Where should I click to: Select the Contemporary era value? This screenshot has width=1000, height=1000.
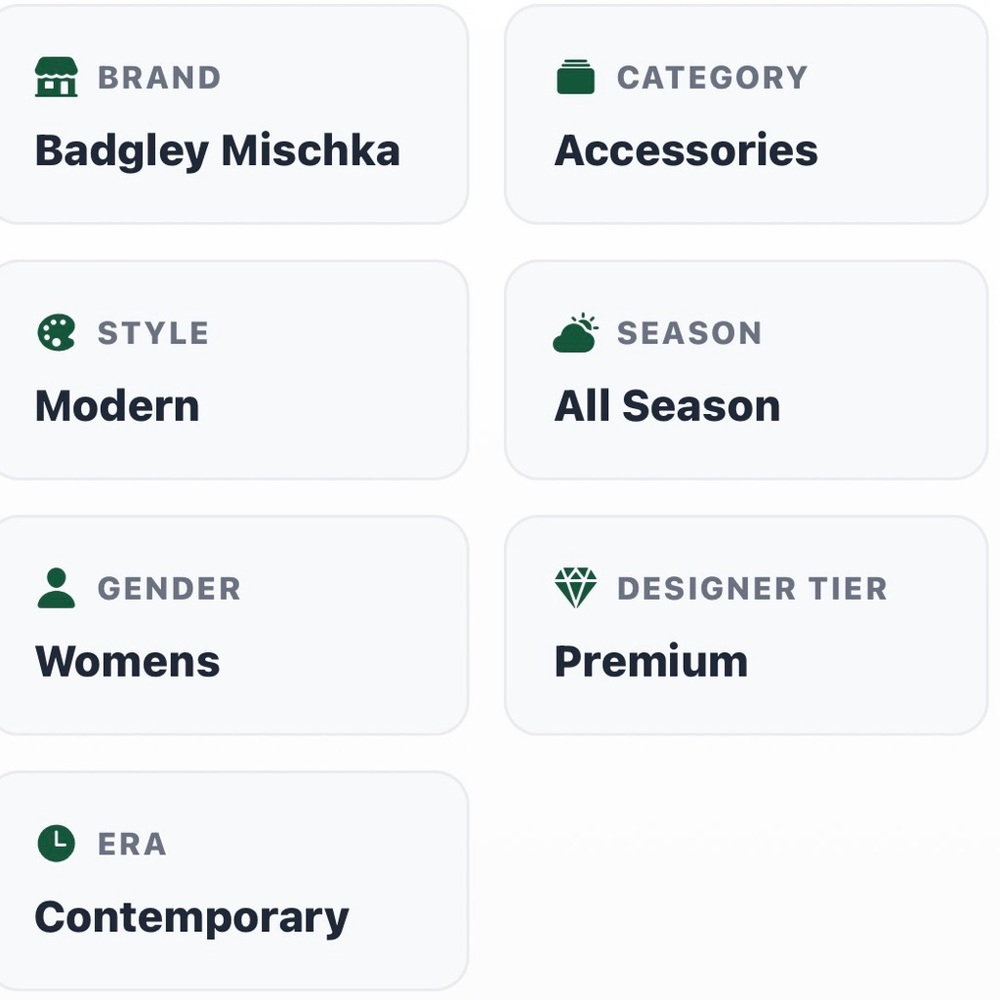click(x=192, y=918)
